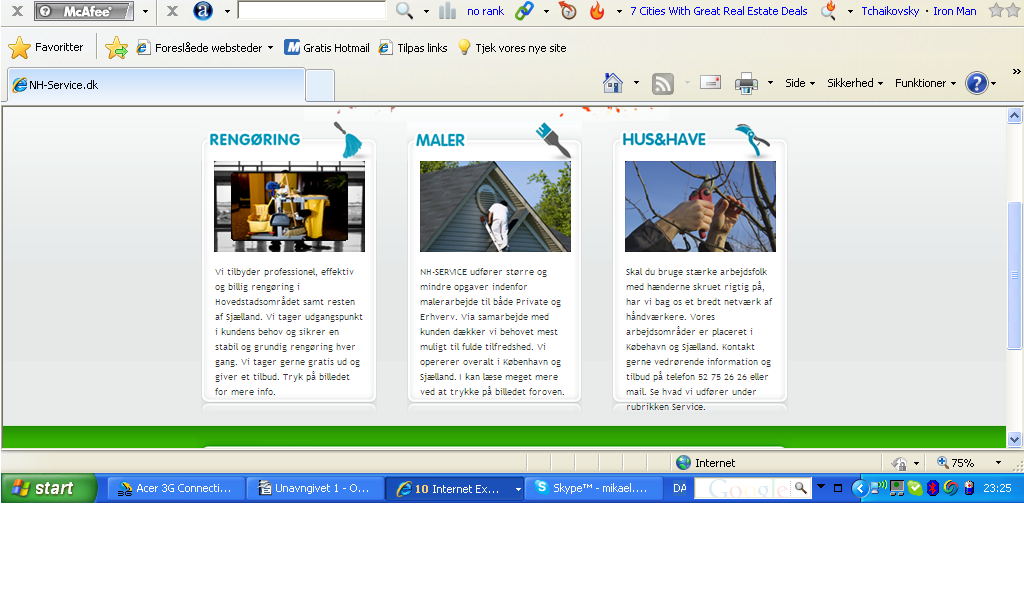
Task: Open the Sikkerhed dropdown menu
Action: 854,84
